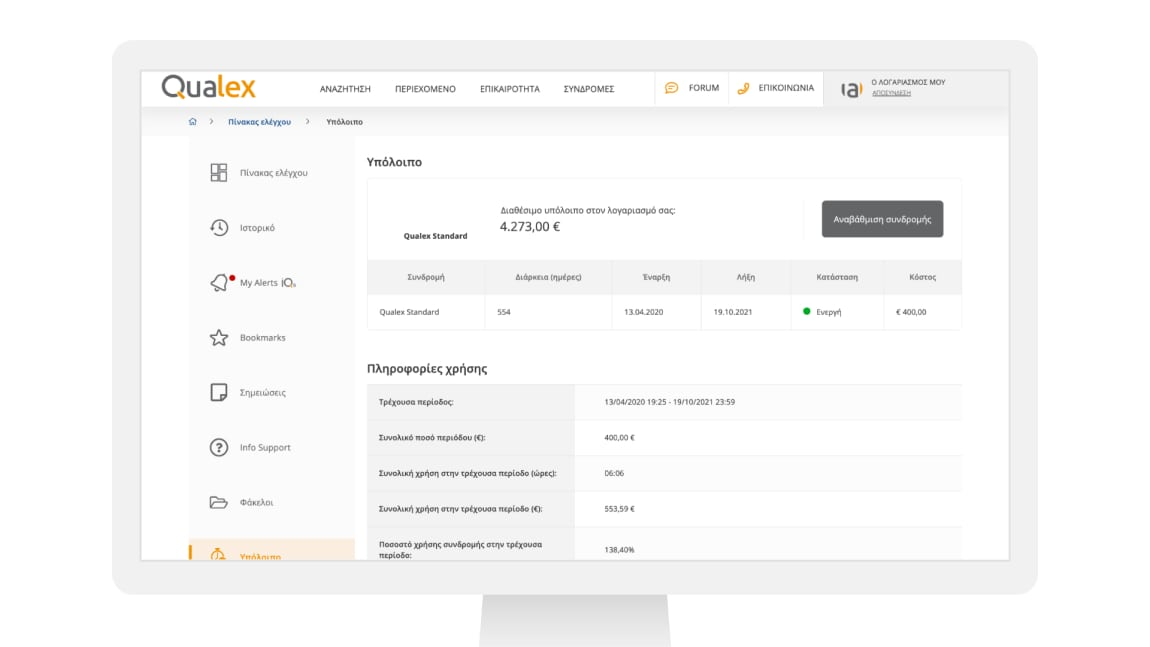The width and height of the screenshot is (1150, 647).
Task: Click the history clock icon
Action: (x=219, y=227)
